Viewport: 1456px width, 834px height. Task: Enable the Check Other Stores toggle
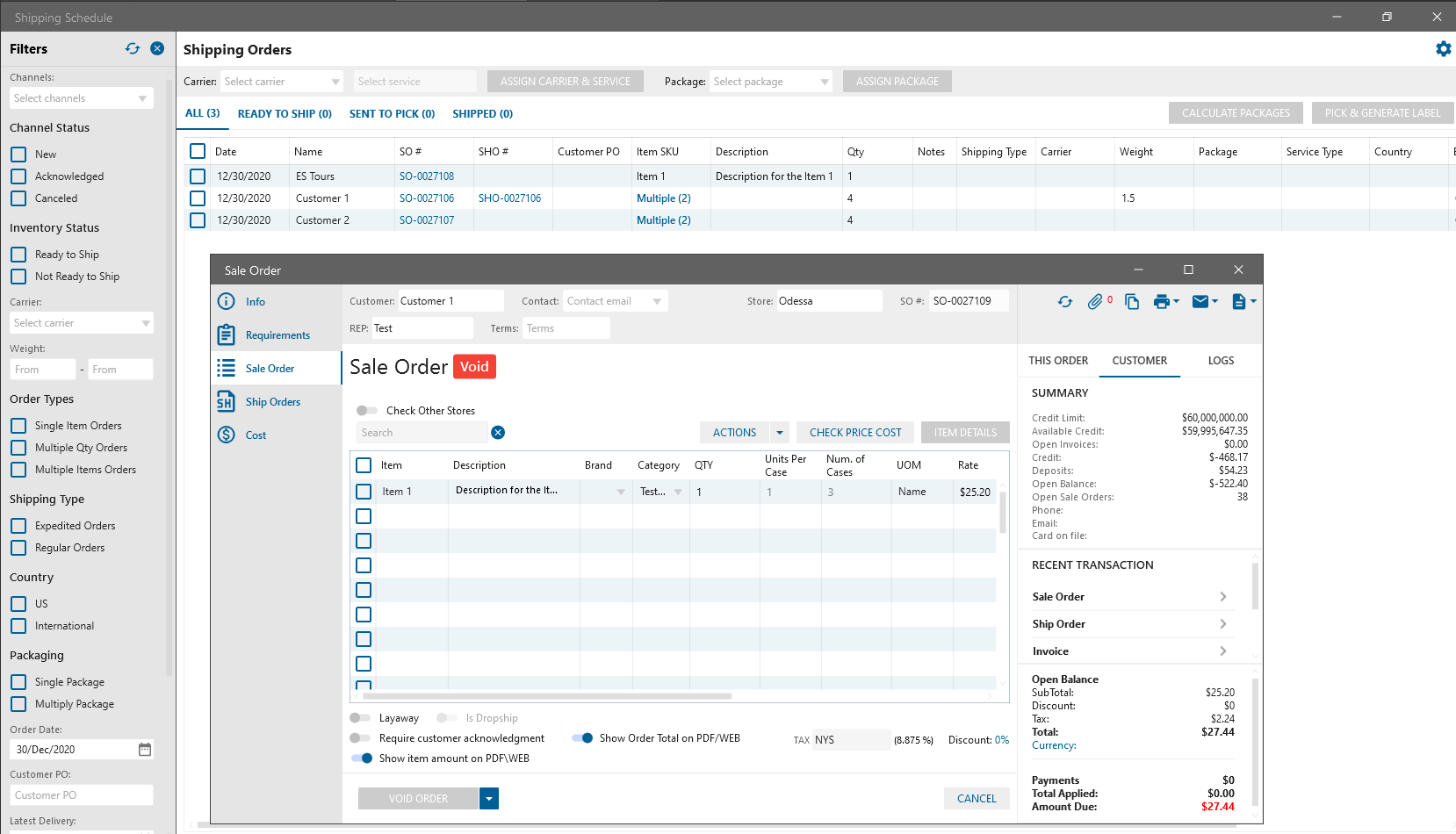(x=366, y=411)
